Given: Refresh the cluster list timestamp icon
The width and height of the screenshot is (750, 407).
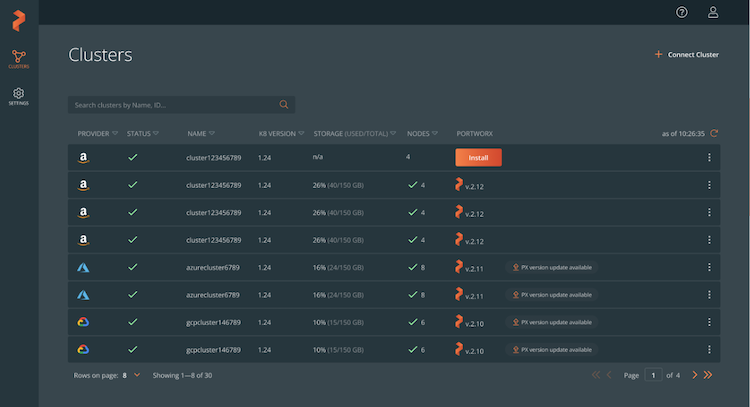Looking at the screenshot, I should (714, 133).
